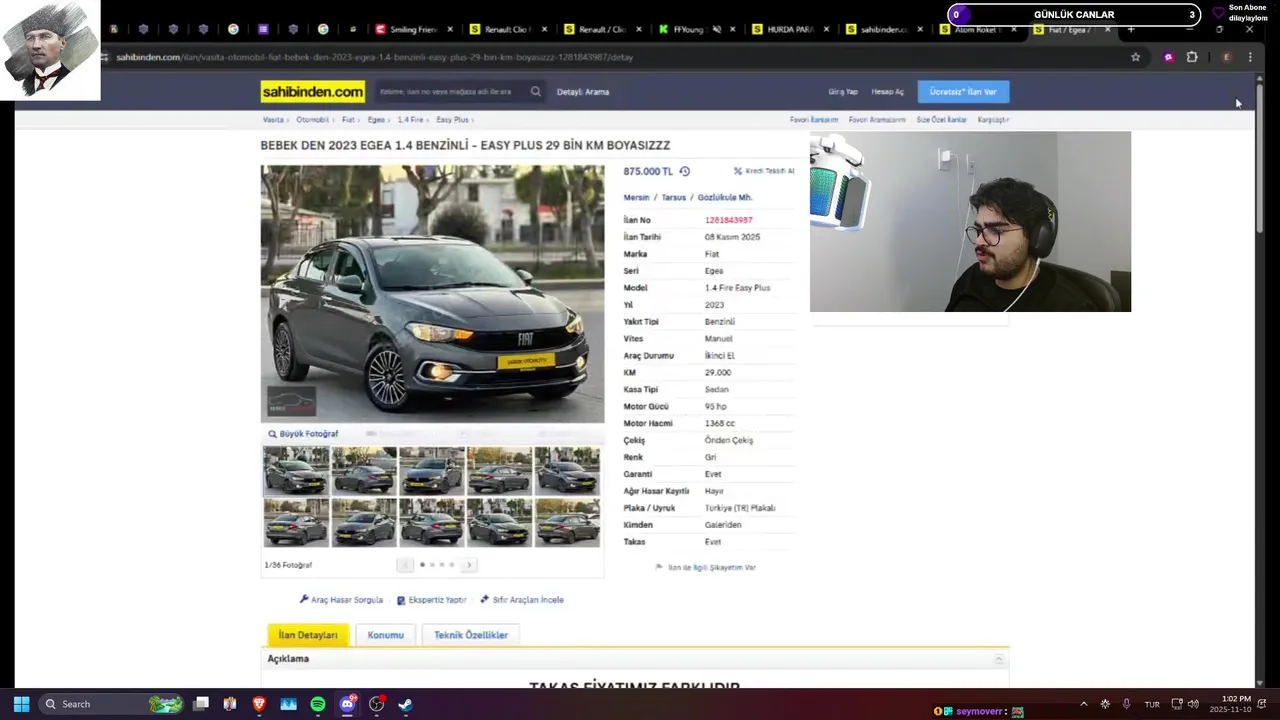Click the pink extension icon in the toolbar

[1168, 57]
